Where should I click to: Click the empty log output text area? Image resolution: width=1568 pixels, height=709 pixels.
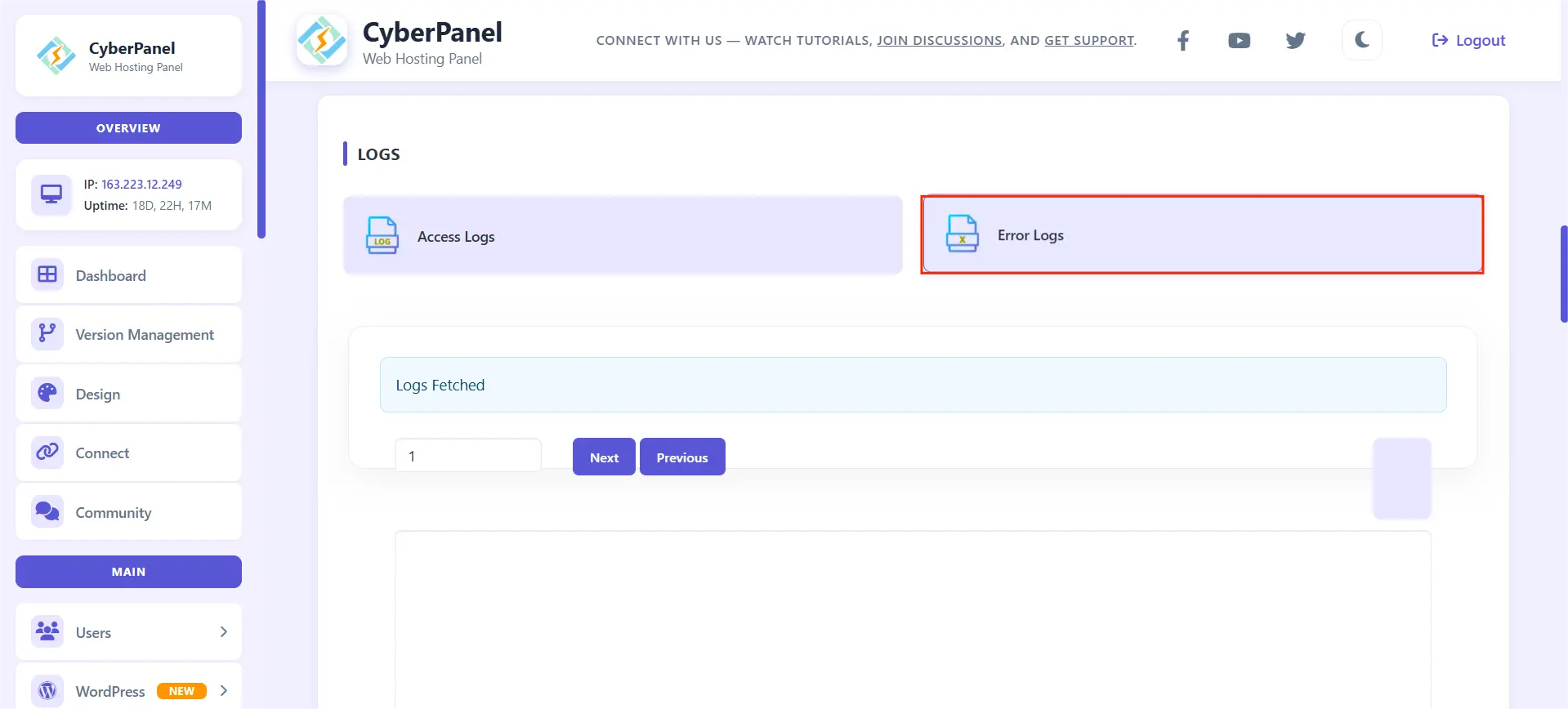(913, 620)
